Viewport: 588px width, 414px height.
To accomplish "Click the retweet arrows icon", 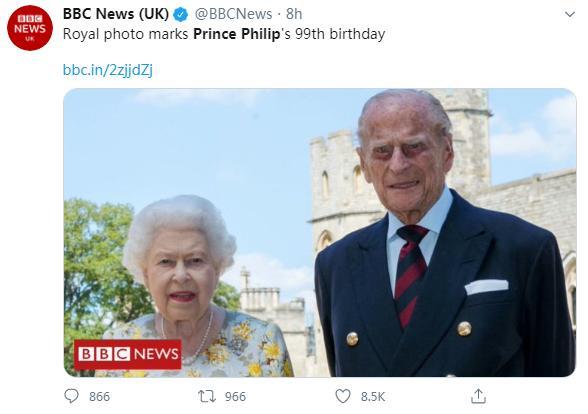I will (207, 396).
